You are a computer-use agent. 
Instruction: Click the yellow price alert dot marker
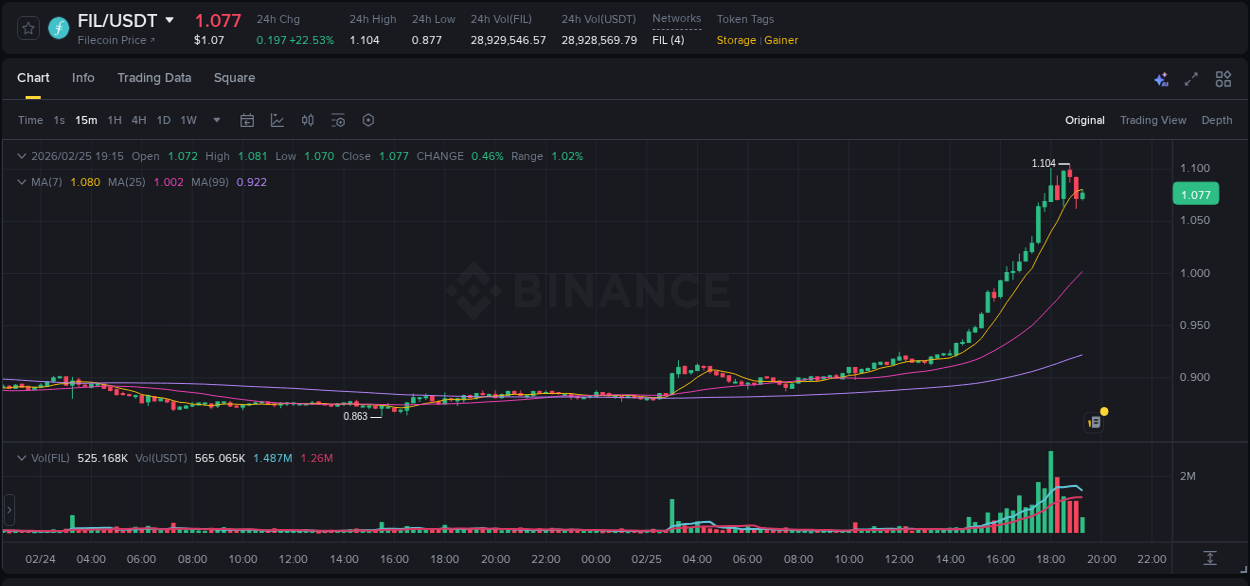pyautogui.click(x=1103, y=411)
